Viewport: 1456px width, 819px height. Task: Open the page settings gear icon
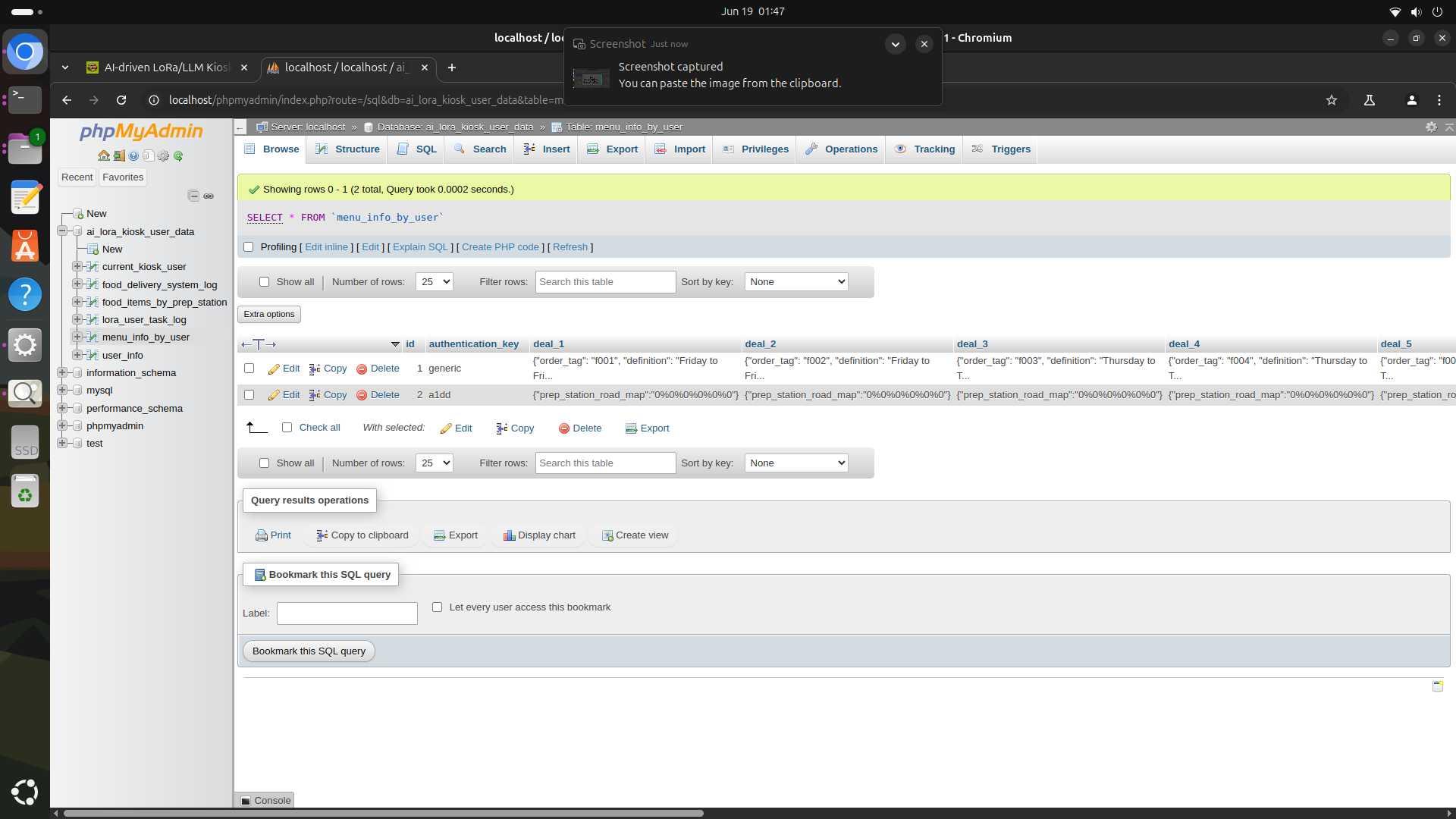[x=1431, y=127]
